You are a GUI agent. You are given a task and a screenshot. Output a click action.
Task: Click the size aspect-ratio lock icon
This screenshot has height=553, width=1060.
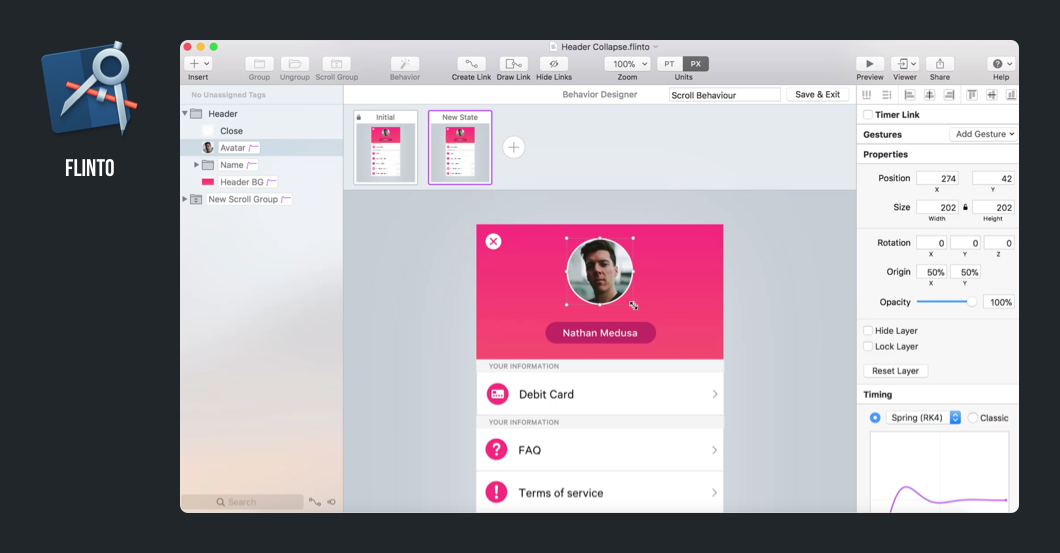coord(965,208)
